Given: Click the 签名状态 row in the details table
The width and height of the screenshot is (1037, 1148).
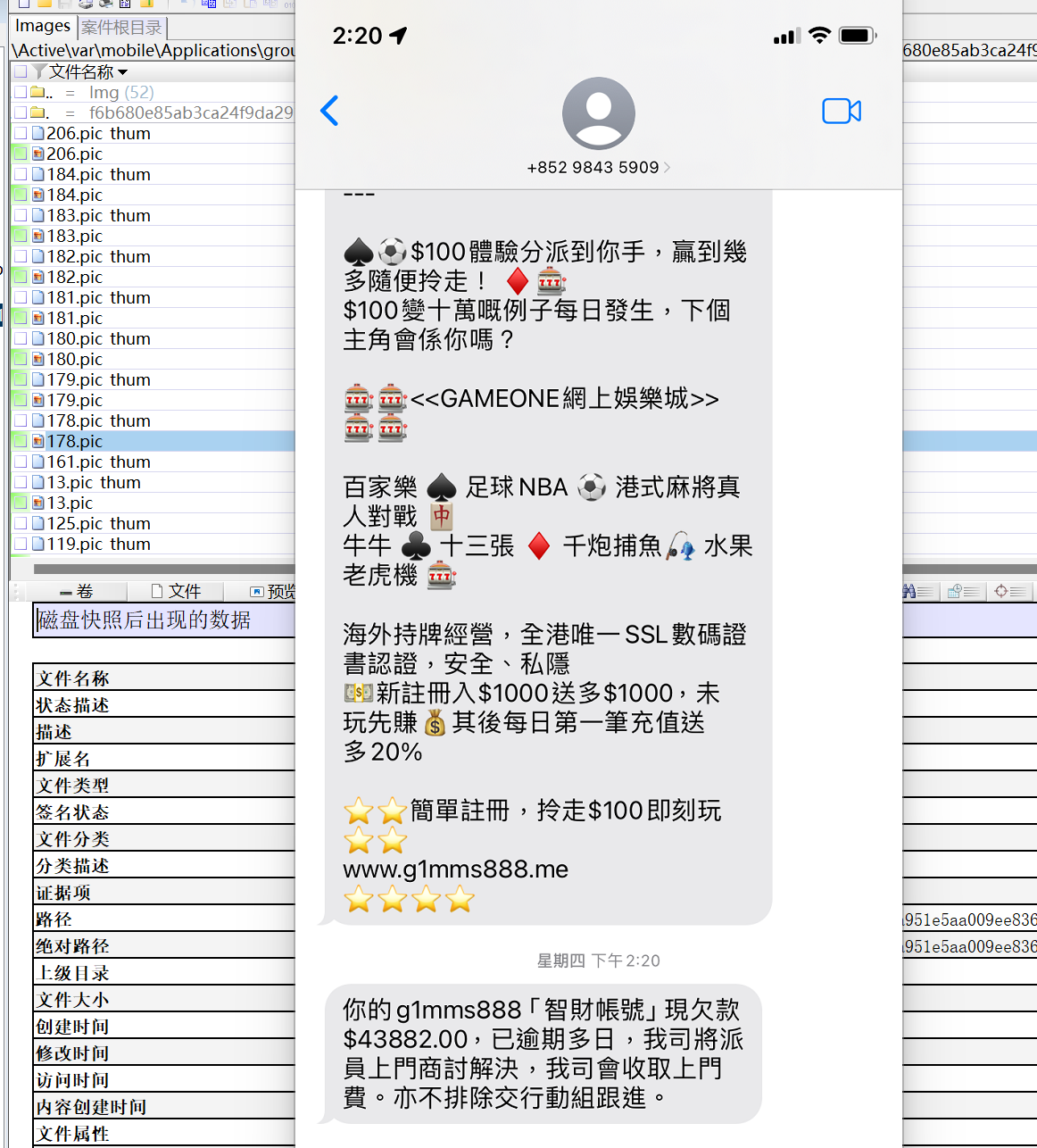Looking at the screenshot, I should tap(164, 811).
